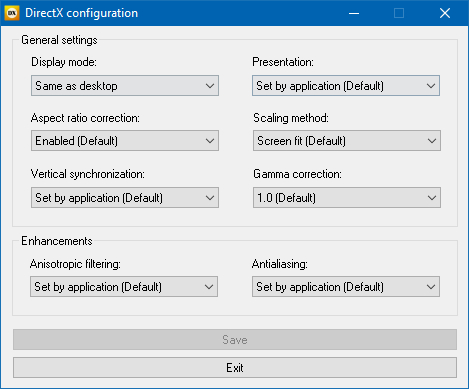
Task: Open the Display mode dropdown
Action: coord(125,86)
